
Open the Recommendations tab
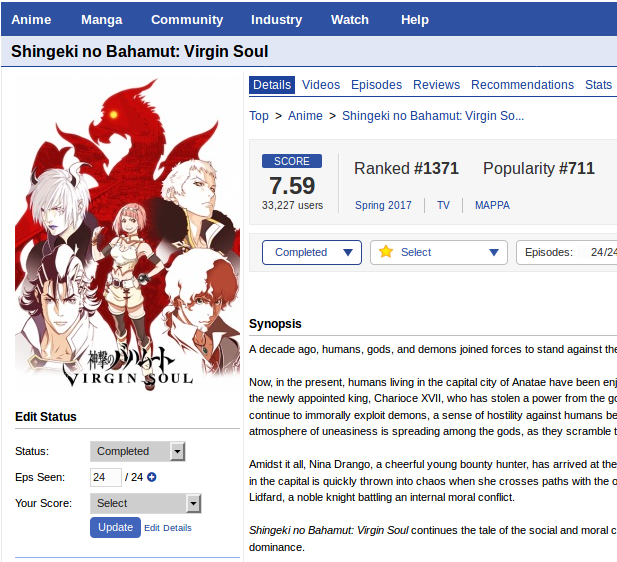click(522, 85)
